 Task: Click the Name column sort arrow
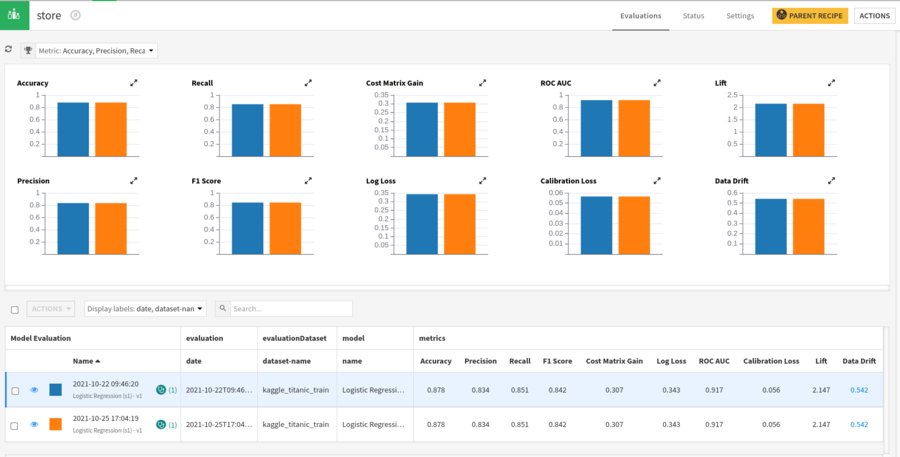[98, 361]
